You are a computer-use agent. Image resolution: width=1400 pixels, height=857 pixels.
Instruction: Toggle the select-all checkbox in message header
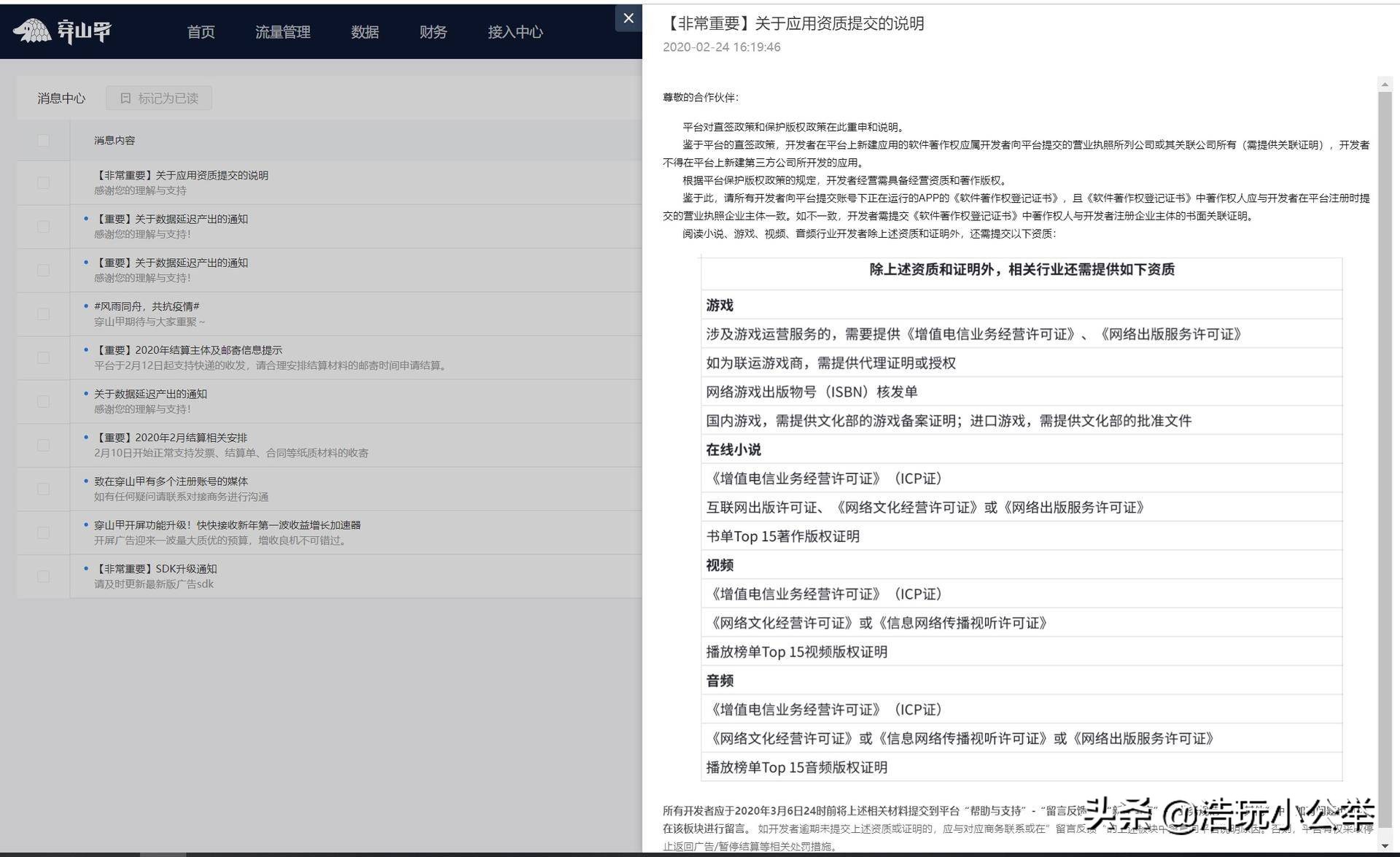(x=44, y=140)
